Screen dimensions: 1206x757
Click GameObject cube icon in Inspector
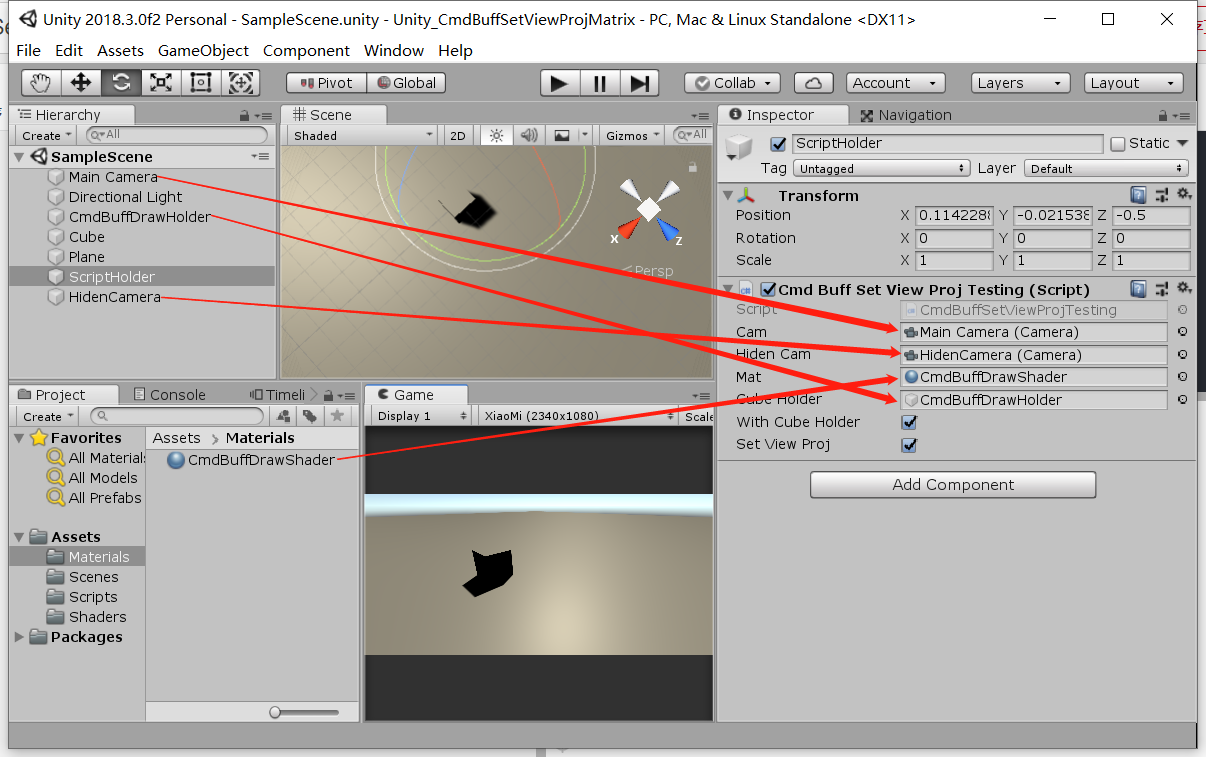[737, 147]
